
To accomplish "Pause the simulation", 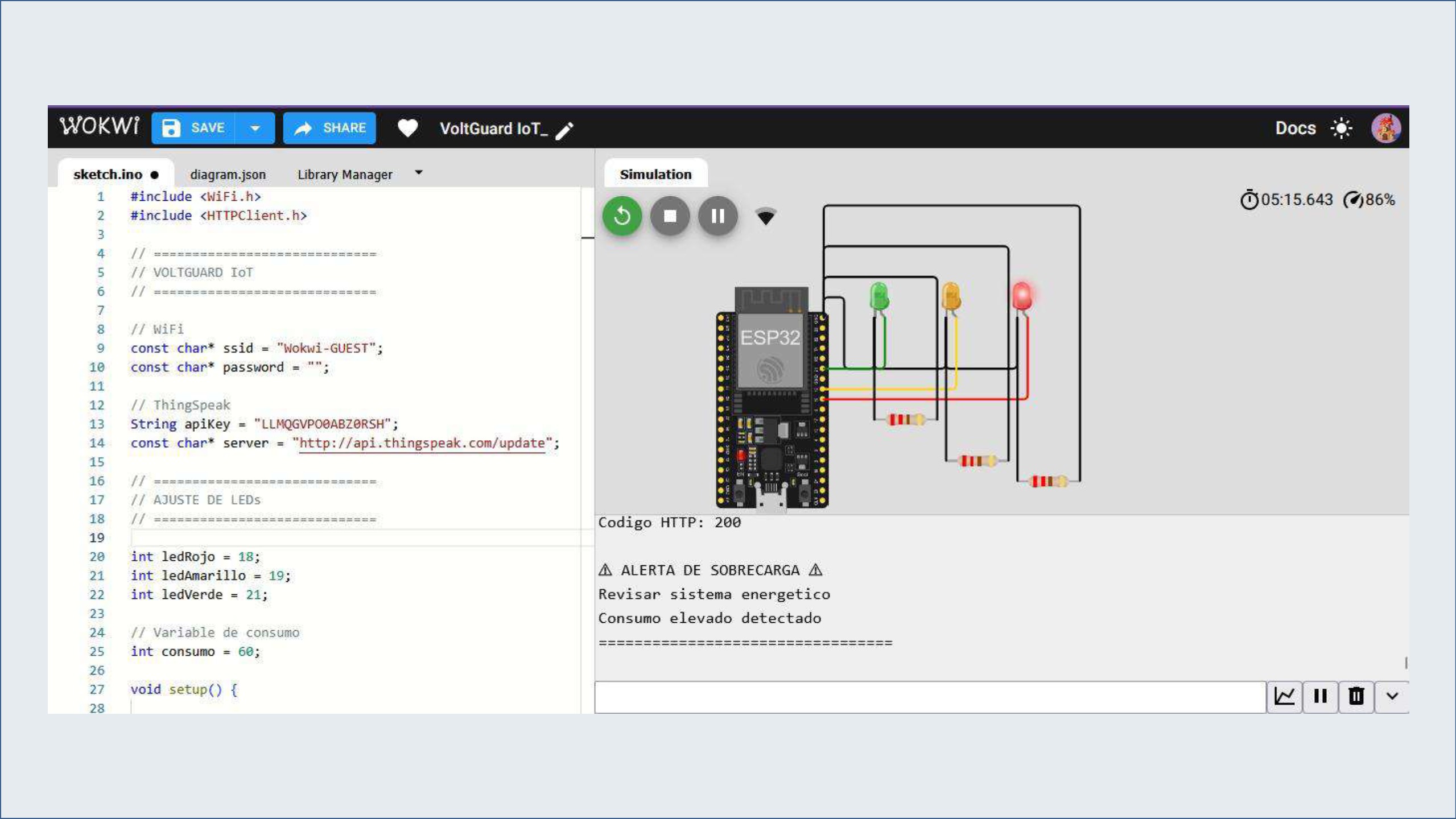I will click(718, 216).
